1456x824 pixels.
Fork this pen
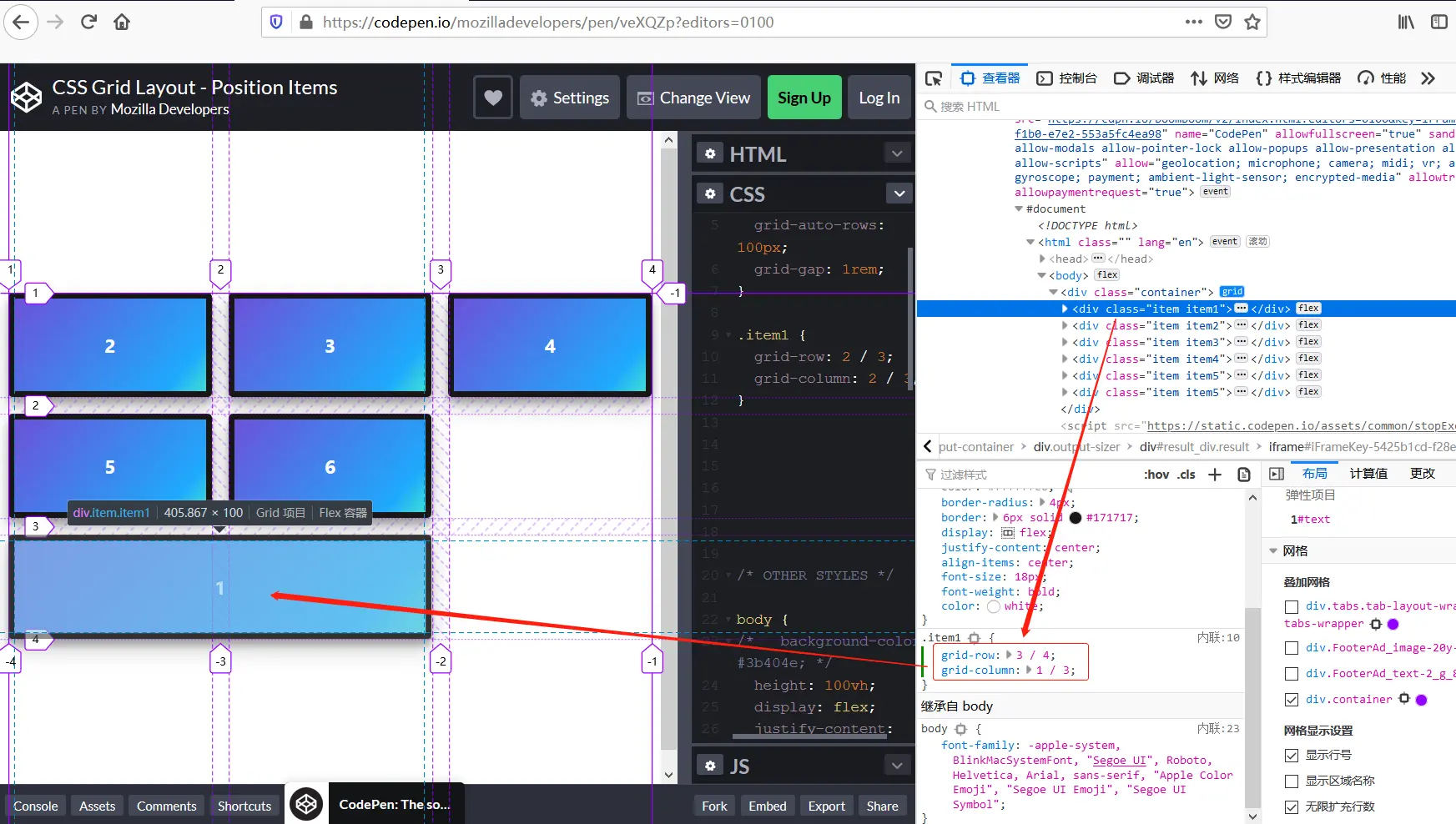714,806
